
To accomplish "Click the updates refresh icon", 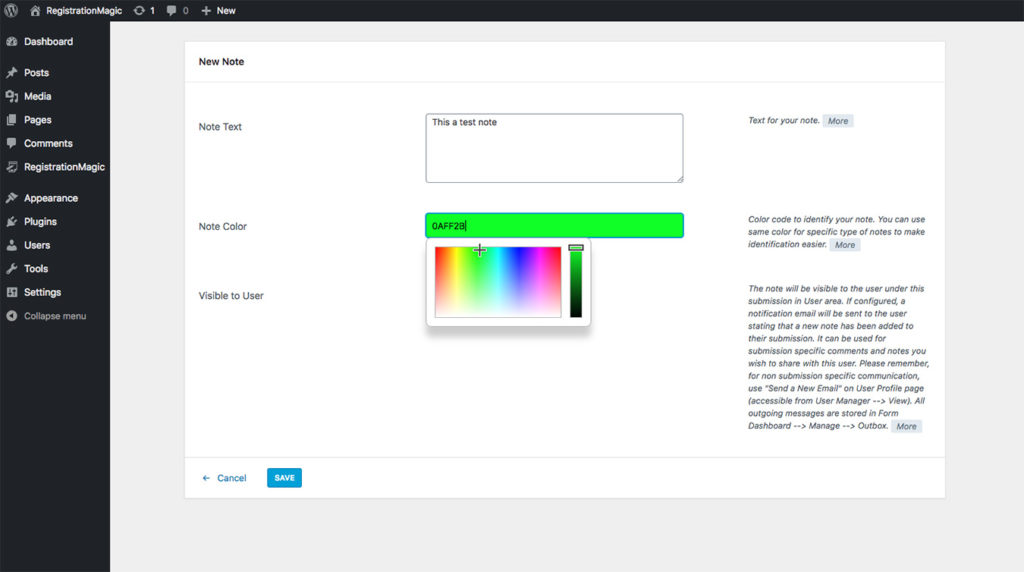I will pyautogui.click(x=138, y=10).
